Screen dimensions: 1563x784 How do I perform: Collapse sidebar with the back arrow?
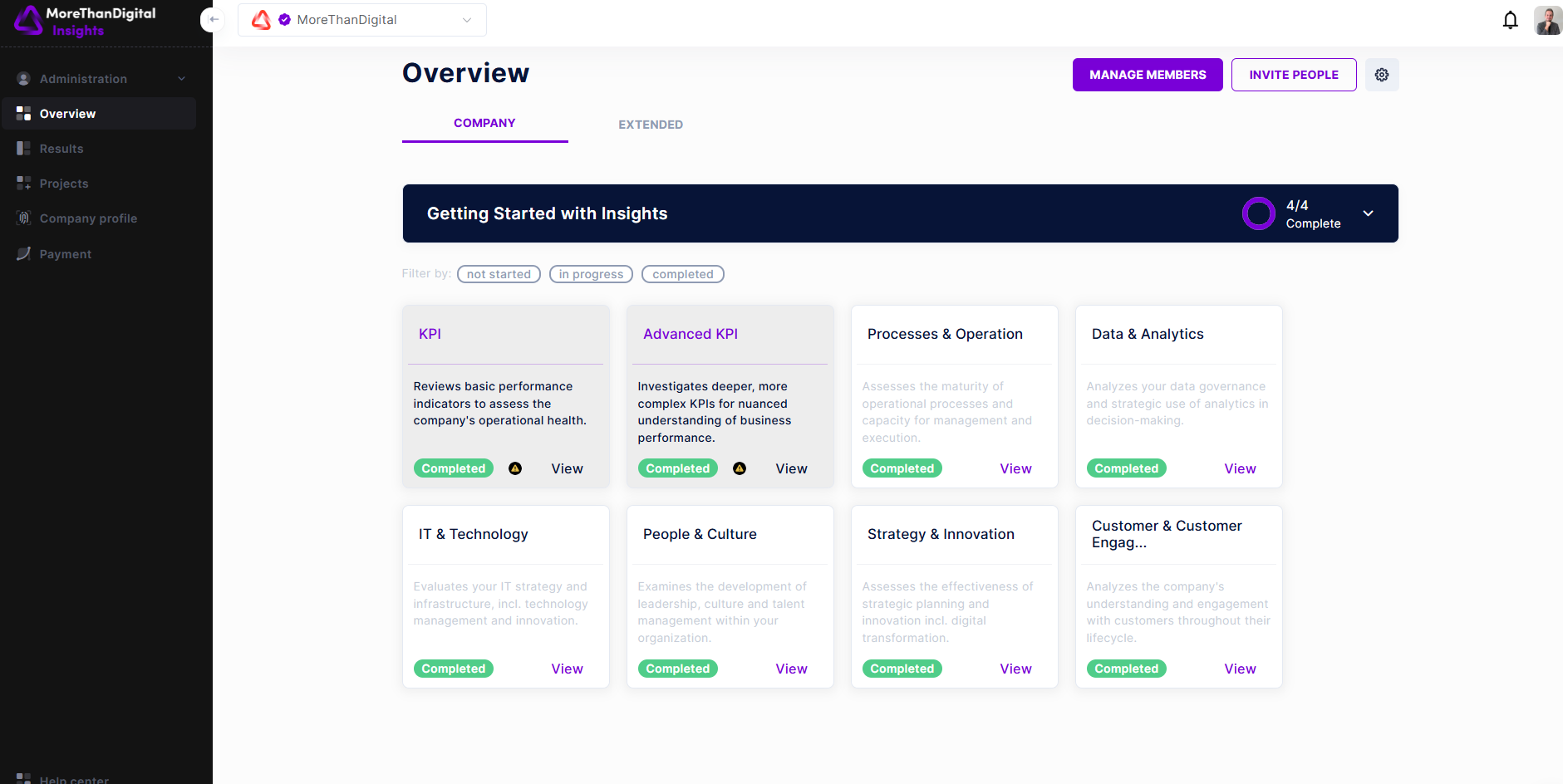[x=214, y=19]
